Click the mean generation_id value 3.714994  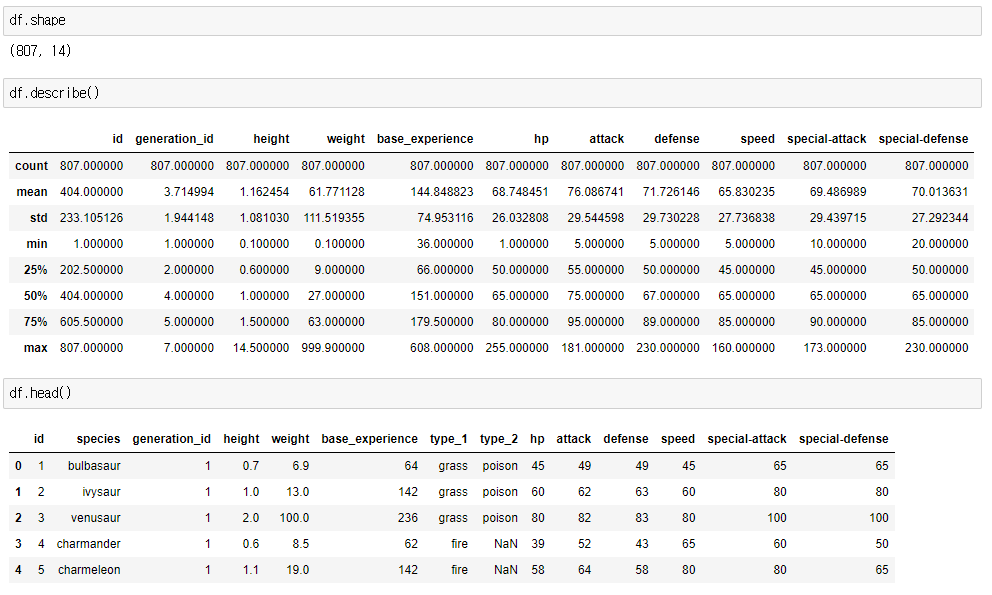(x=189, y=192)
